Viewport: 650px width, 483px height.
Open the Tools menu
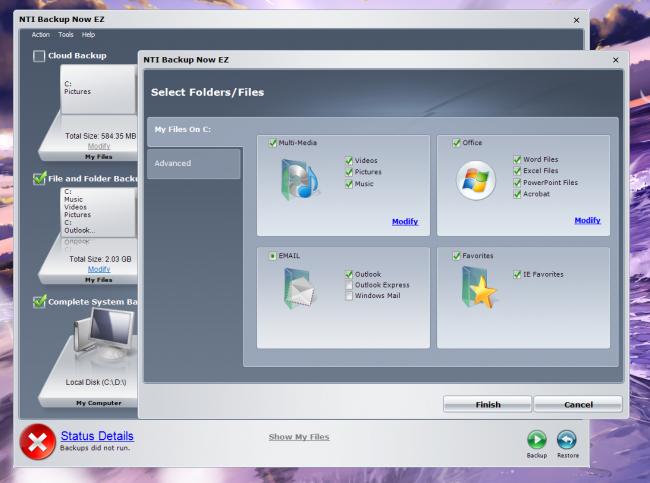click(x=65, y=35)
